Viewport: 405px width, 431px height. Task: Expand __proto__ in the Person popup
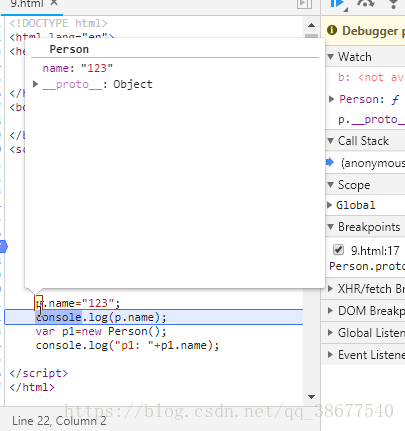coord(36,84)
